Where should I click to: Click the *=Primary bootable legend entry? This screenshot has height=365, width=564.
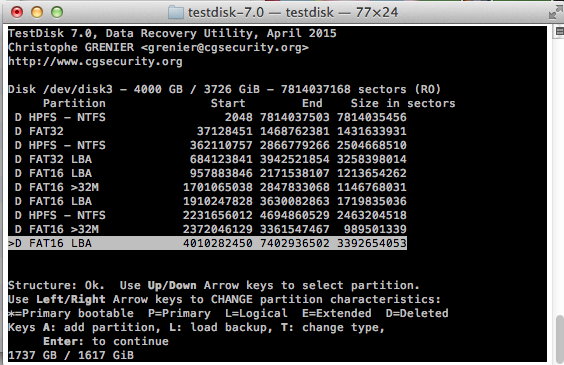pos(71,313)
